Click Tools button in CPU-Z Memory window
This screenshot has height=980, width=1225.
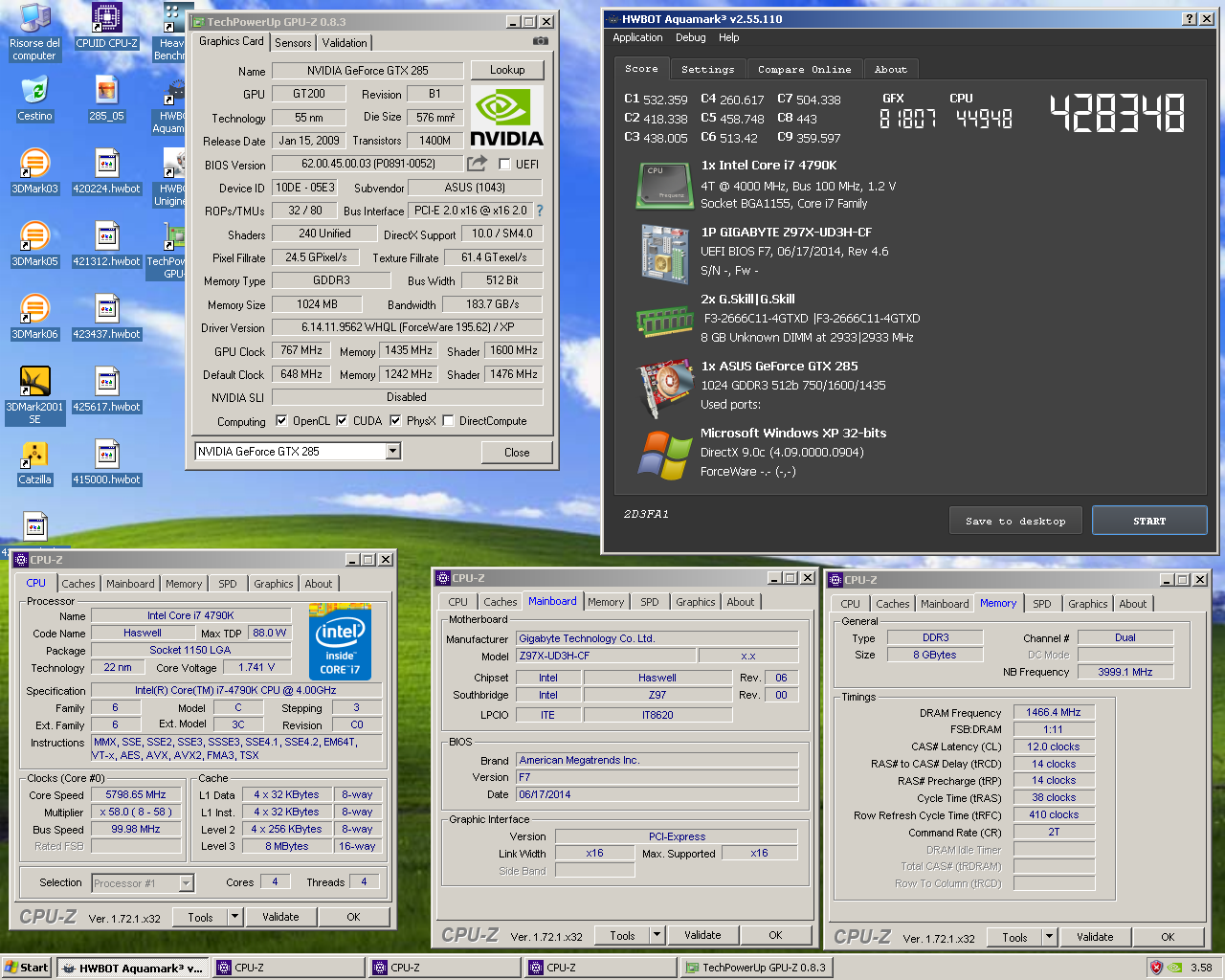point(1014,937)
